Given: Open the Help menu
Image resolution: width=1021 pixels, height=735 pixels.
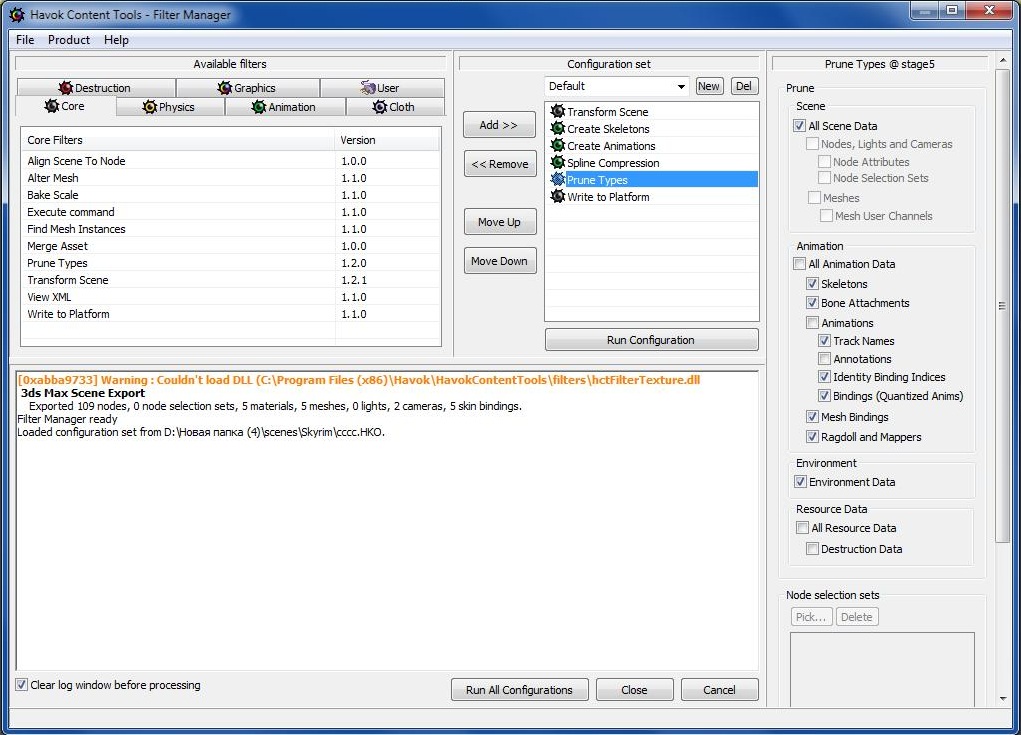Looking at the screenshot, I should [x=116, y=40].
